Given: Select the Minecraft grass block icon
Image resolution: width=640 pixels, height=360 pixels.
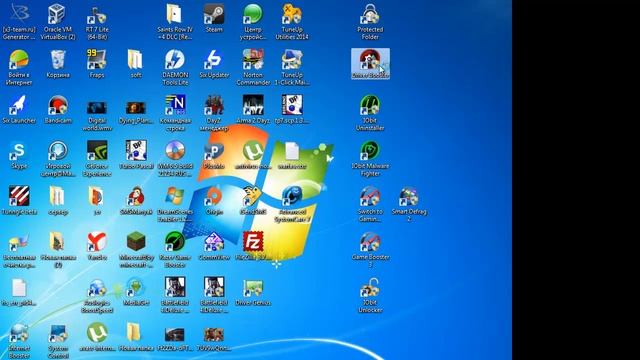Looking at the screenshot, I should pyautogui.click(x=136, y=250).
